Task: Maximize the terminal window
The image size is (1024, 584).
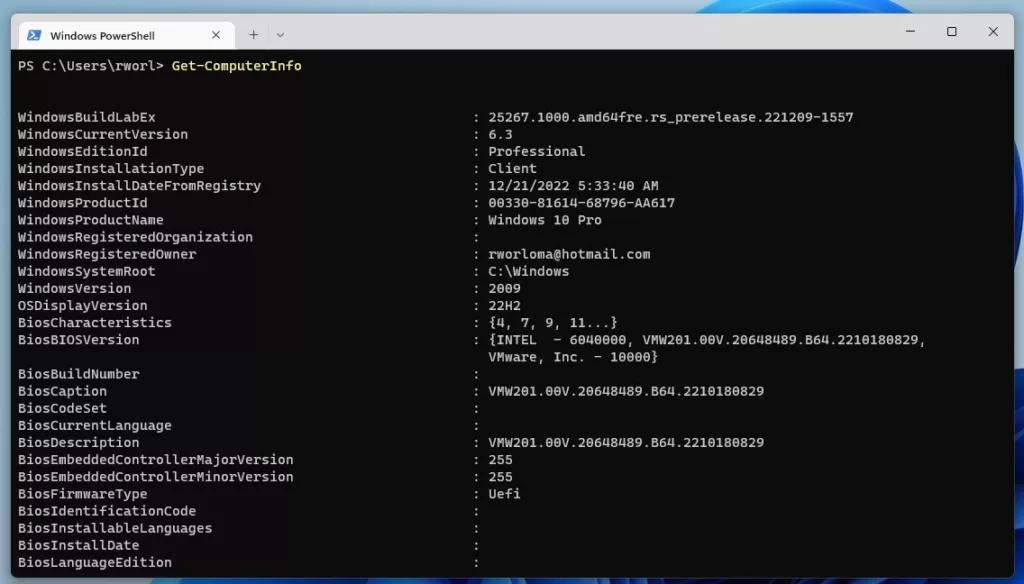Action: (x=952, y=31)
